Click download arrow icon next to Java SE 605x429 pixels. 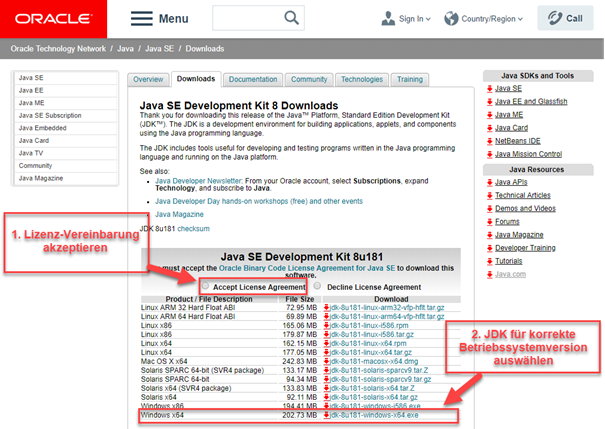pos(490,89)
